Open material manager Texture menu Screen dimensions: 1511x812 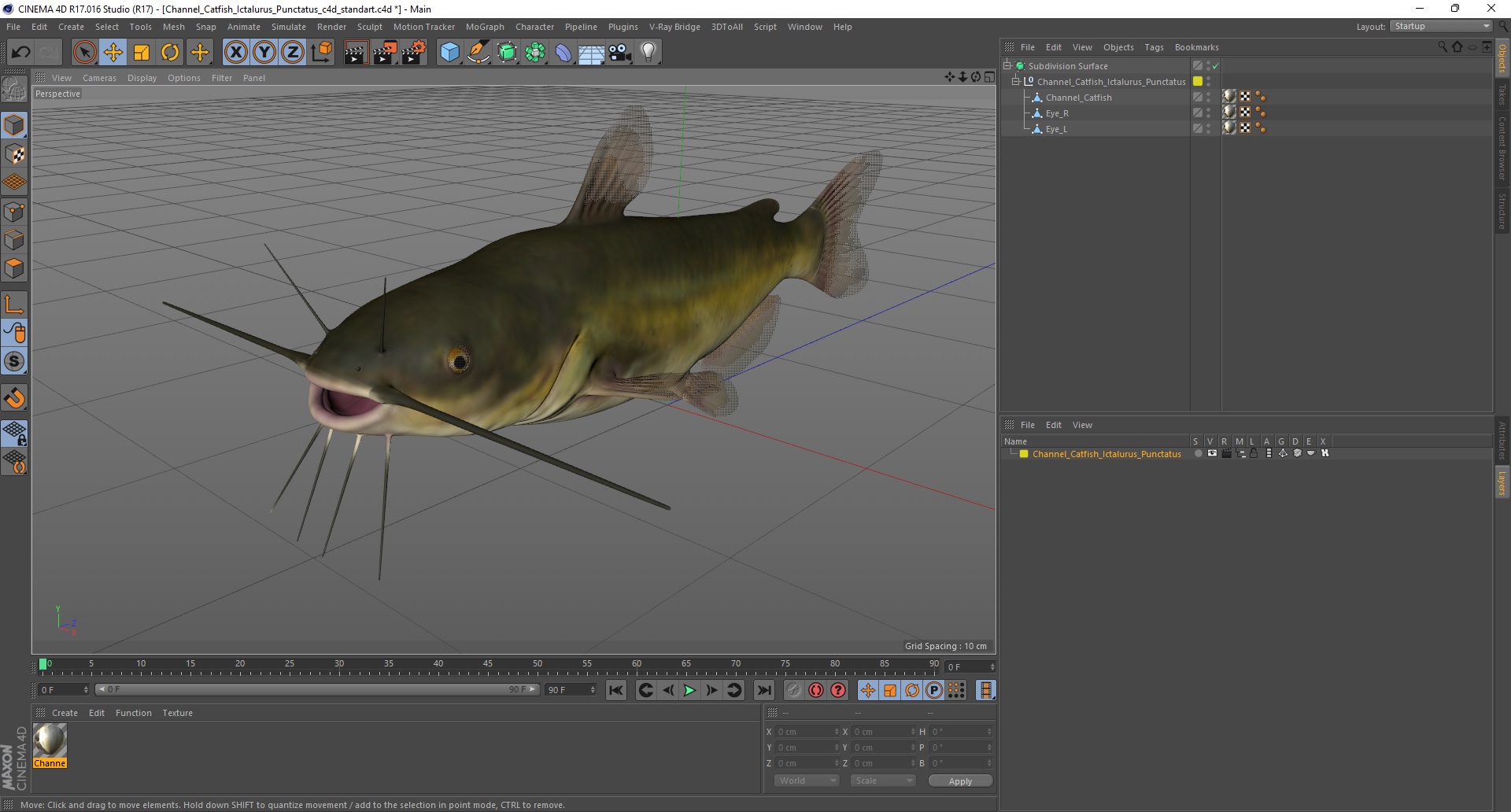[177, 713]
